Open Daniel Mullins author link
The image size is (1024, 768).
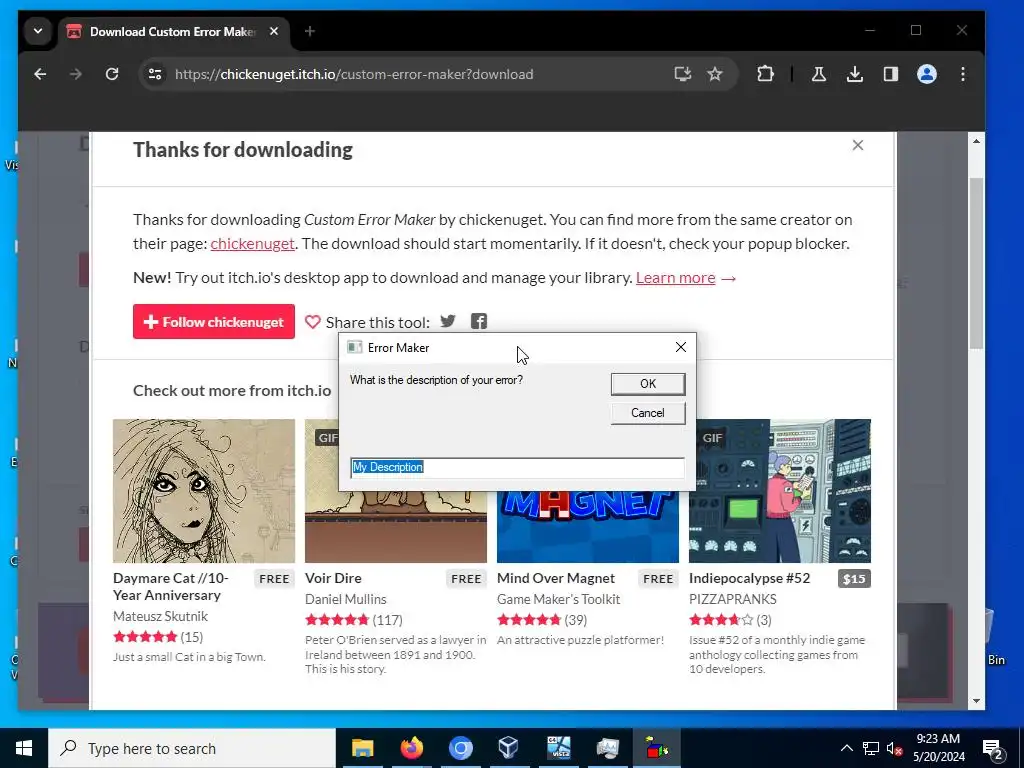(345, 599)
